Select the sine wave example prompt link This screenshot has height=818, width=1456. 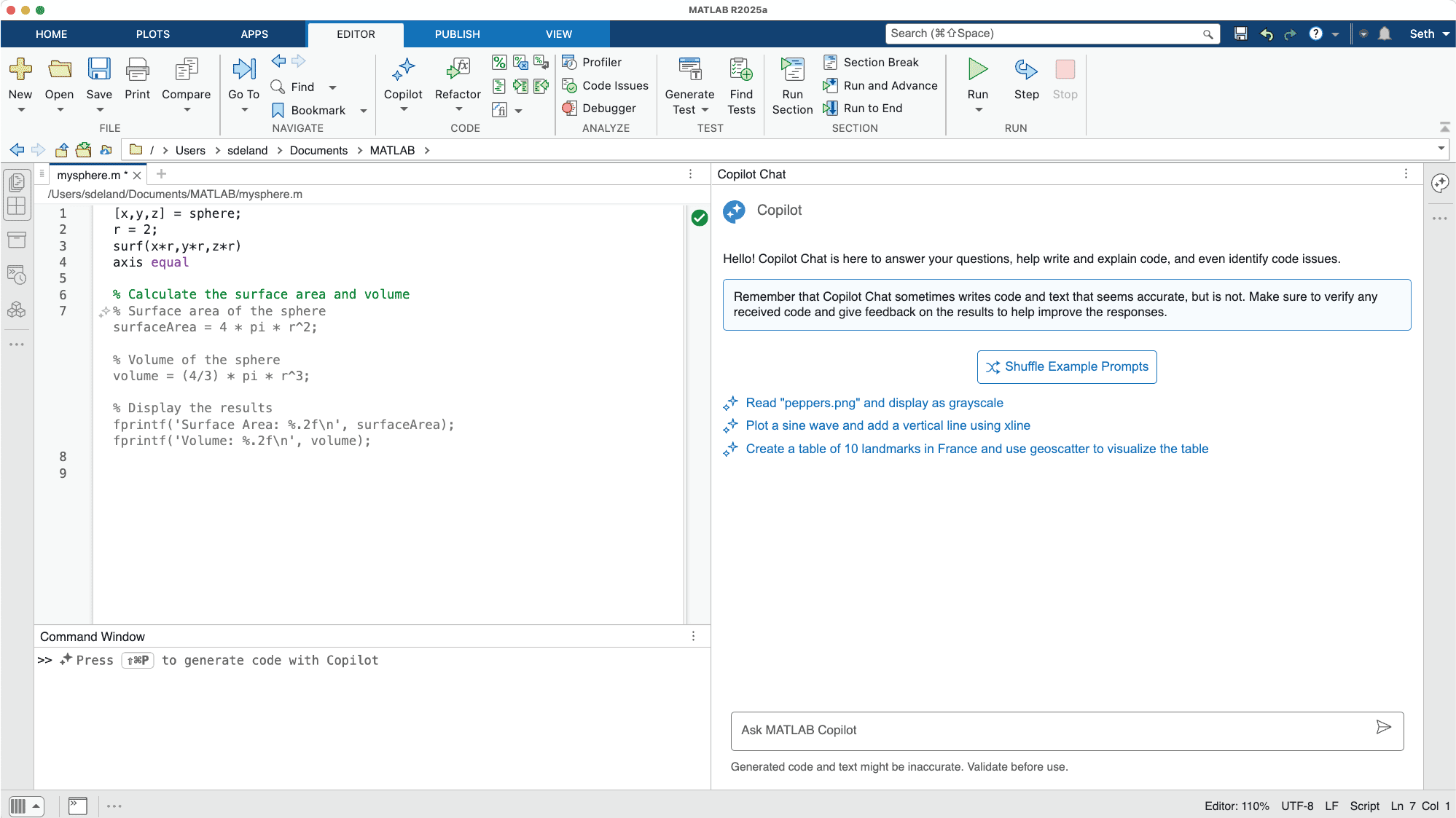888,425
